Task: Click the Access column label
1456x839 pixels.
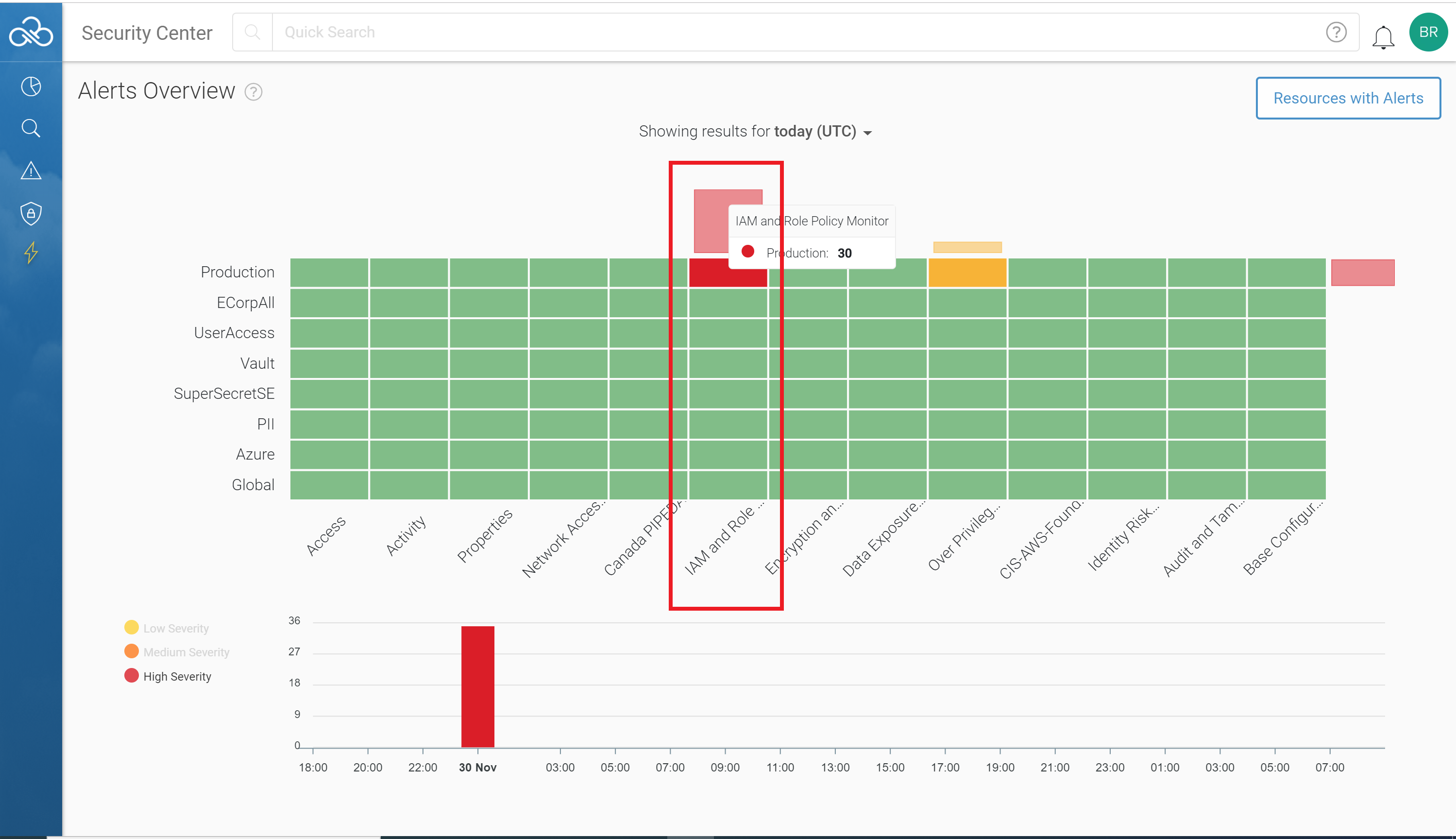Action: click(x=326, y=536)
